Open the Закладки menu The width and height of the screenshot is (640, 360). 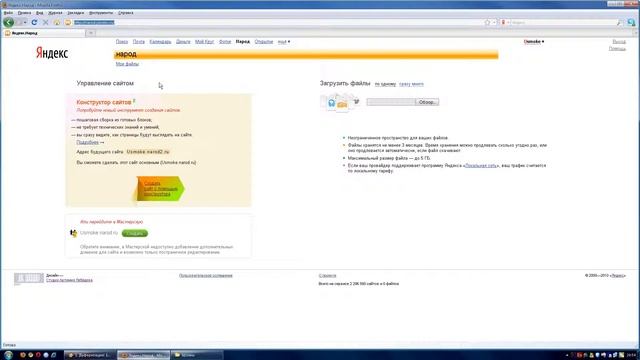pyautogui.click(x=76, y=13)
